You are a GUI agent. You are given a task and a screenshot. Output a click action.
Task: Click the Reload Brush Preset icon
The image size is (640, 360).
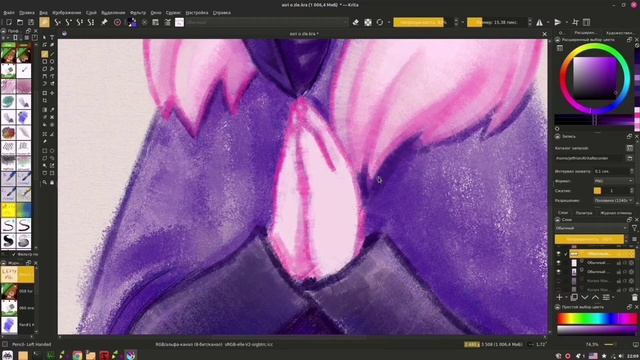[x=380, y=22]
